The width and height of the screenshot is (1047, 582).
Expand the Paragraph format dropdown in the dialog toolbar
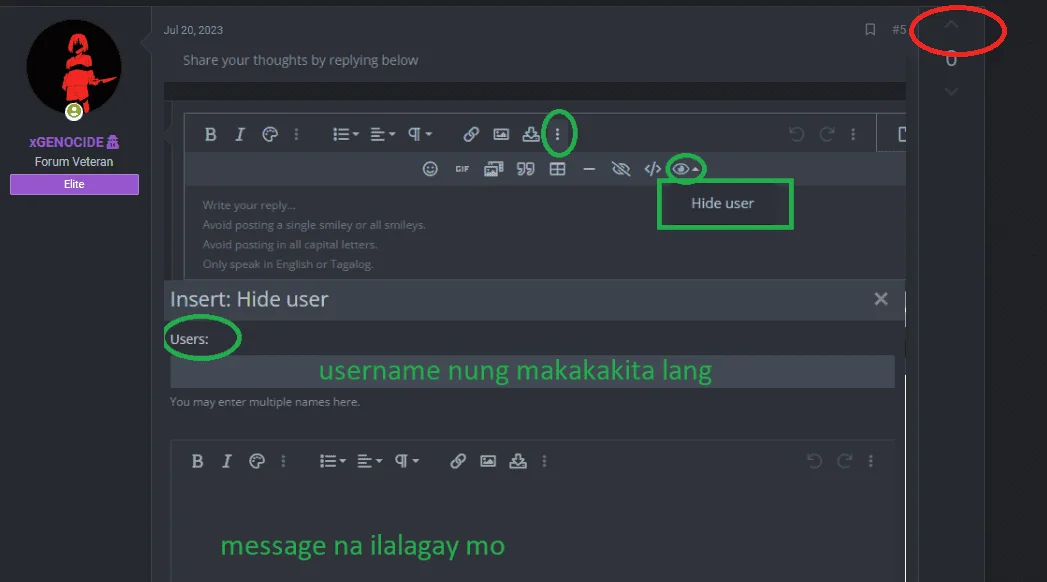(x=407, y=461)
